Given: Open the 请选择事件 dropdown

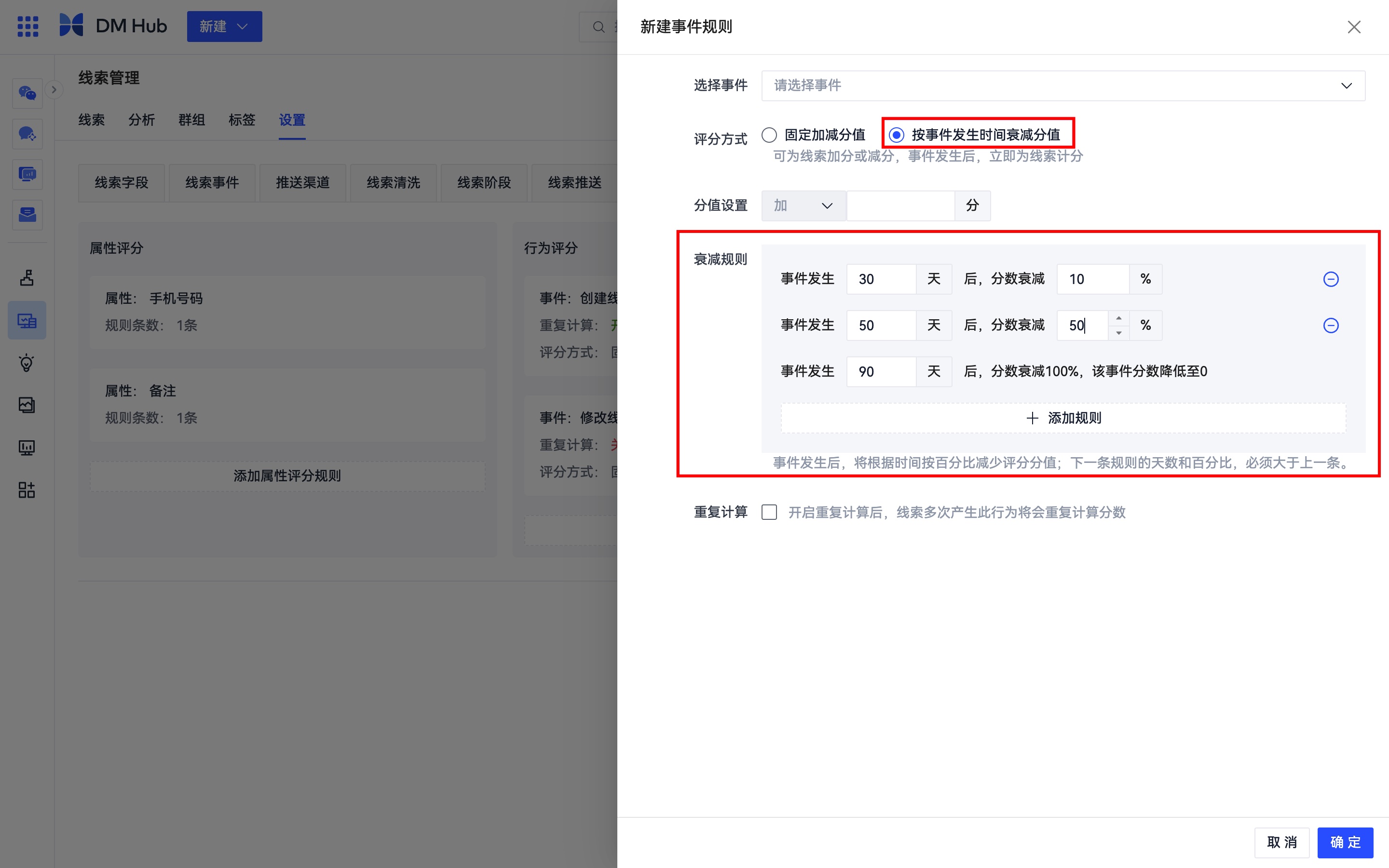Looking at the screenshot, I should [1063, 85].
